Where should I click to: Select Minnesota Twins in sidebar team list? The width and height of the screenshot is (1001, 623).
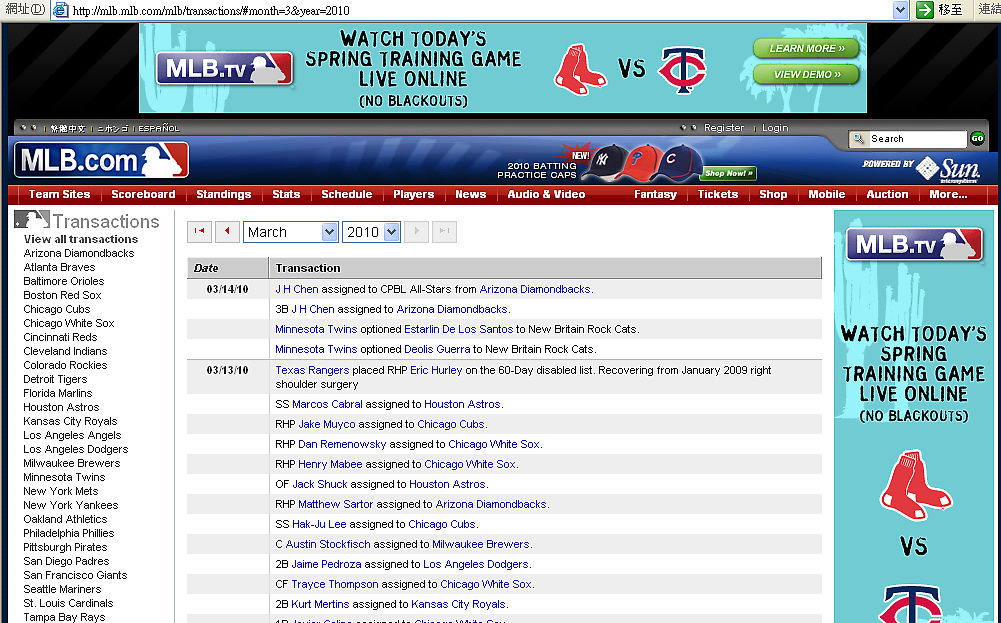coord(64,477)
